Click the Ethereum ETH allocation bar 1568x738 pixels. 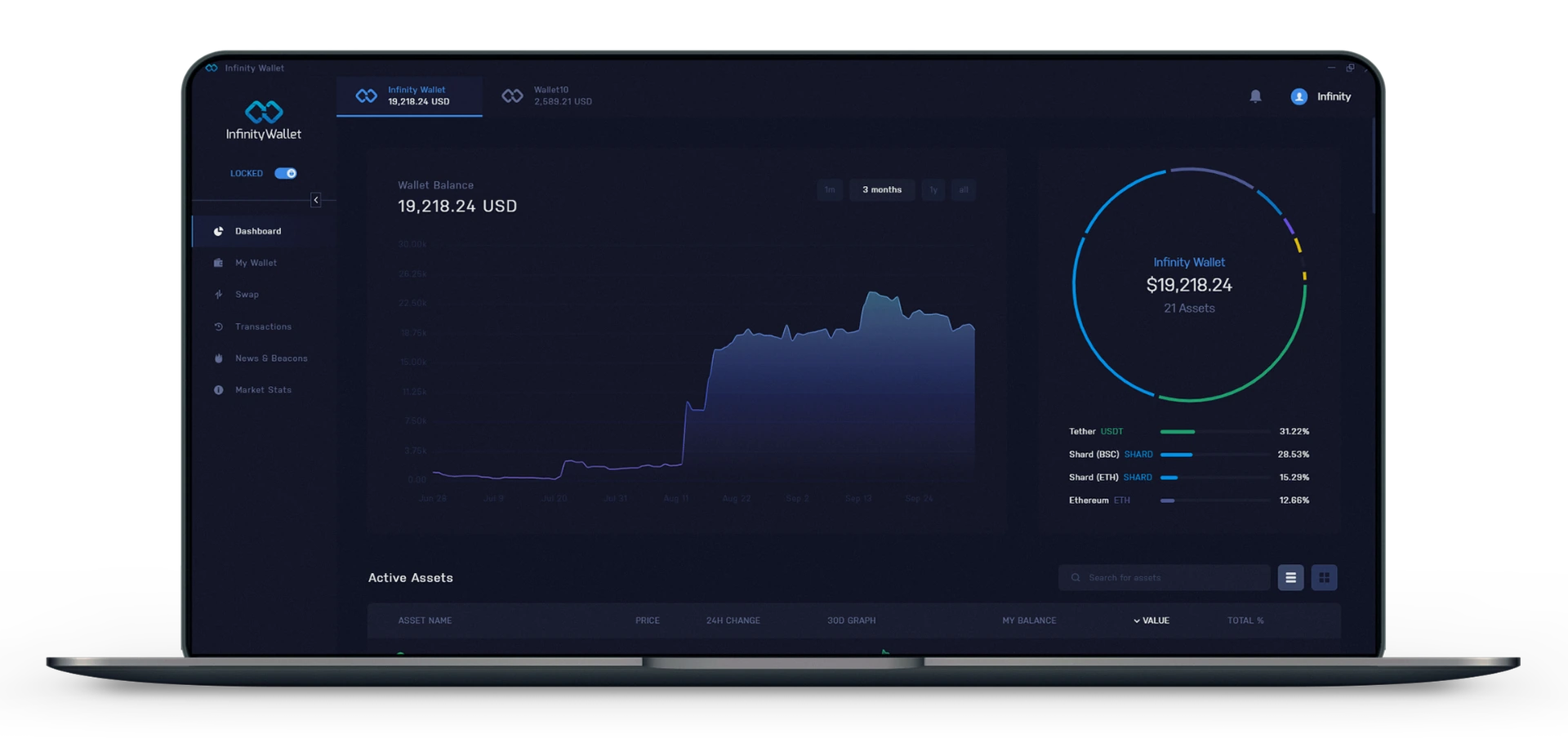pyautogui.click(x=1214, y=500)
